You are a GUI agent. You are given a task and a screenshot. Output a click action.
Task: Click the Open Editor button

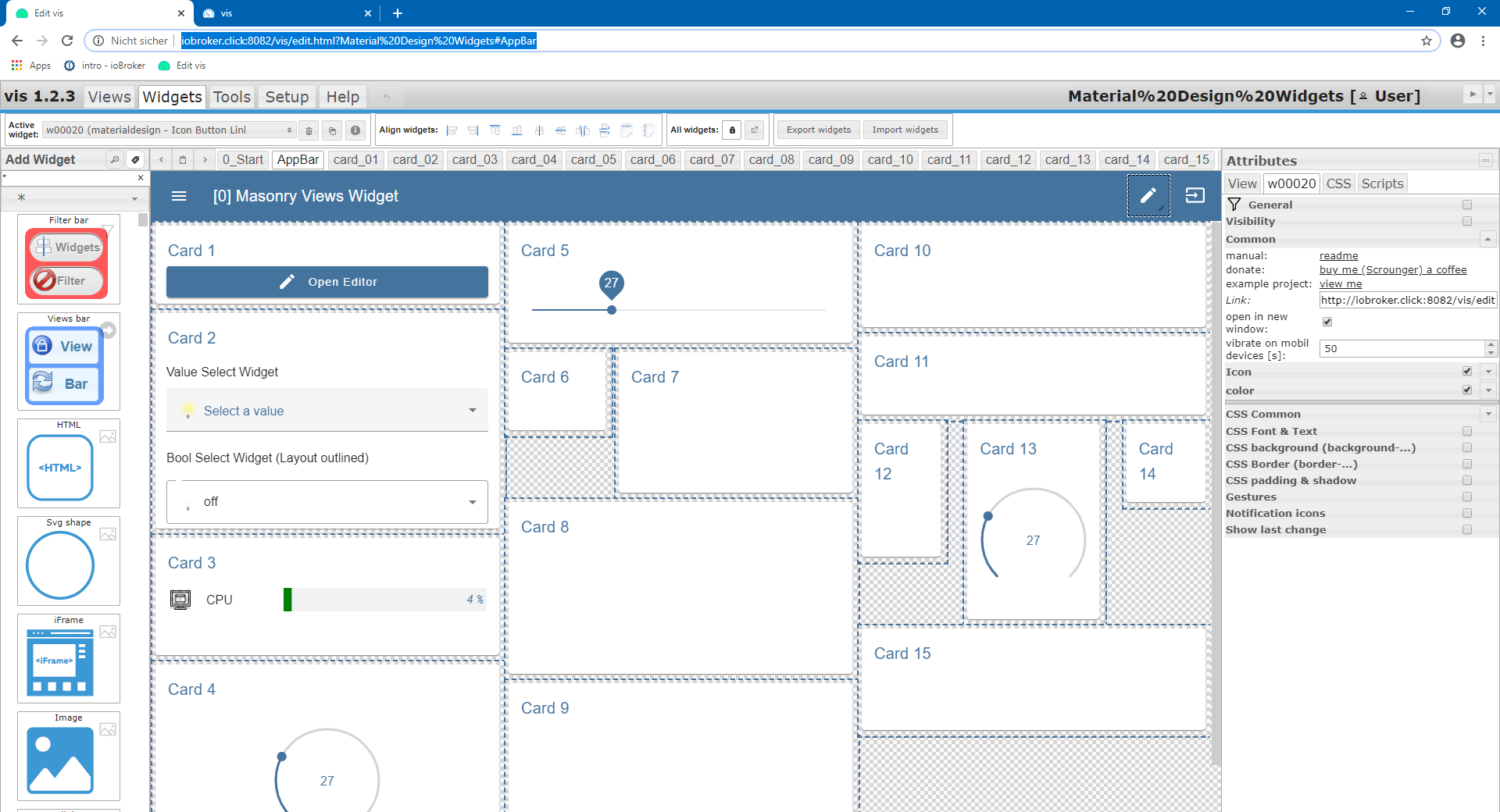[327, 282]
